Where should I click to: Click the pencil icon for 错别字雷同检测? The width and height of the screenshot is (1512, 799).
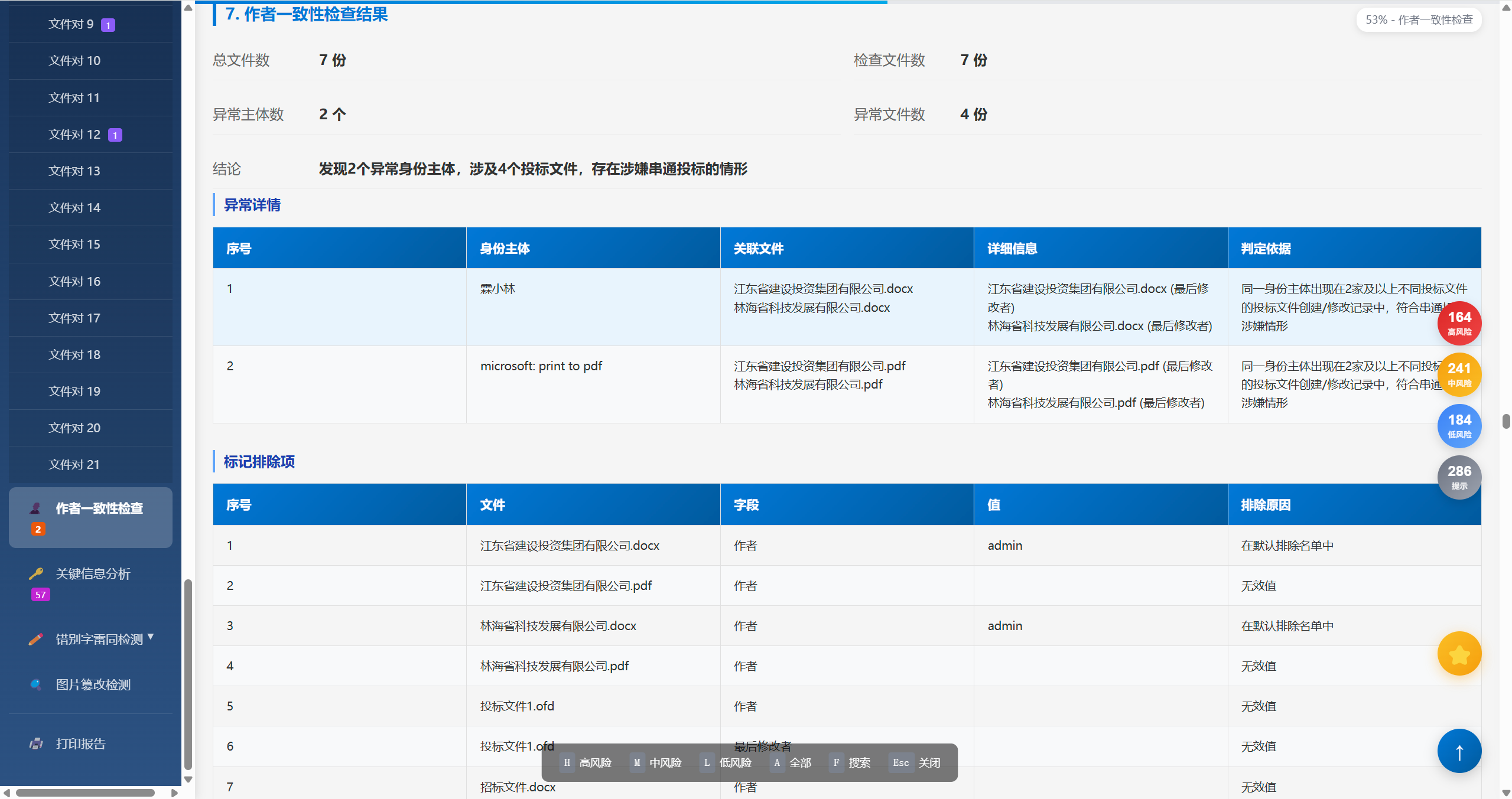(35, 639)
